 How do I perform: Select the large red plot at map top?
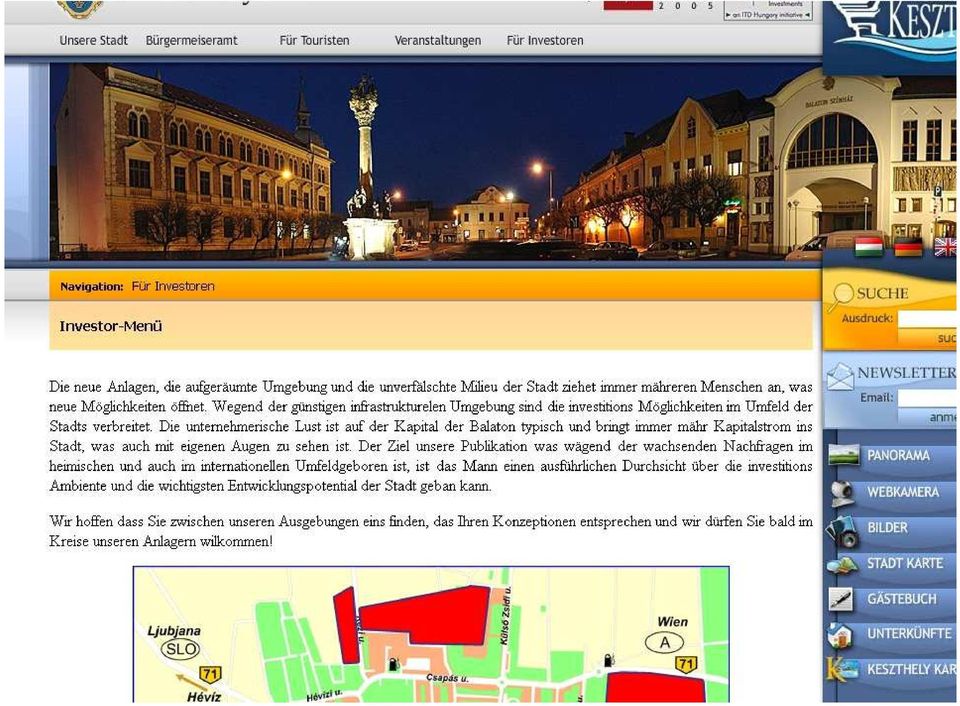click(424, 615)
